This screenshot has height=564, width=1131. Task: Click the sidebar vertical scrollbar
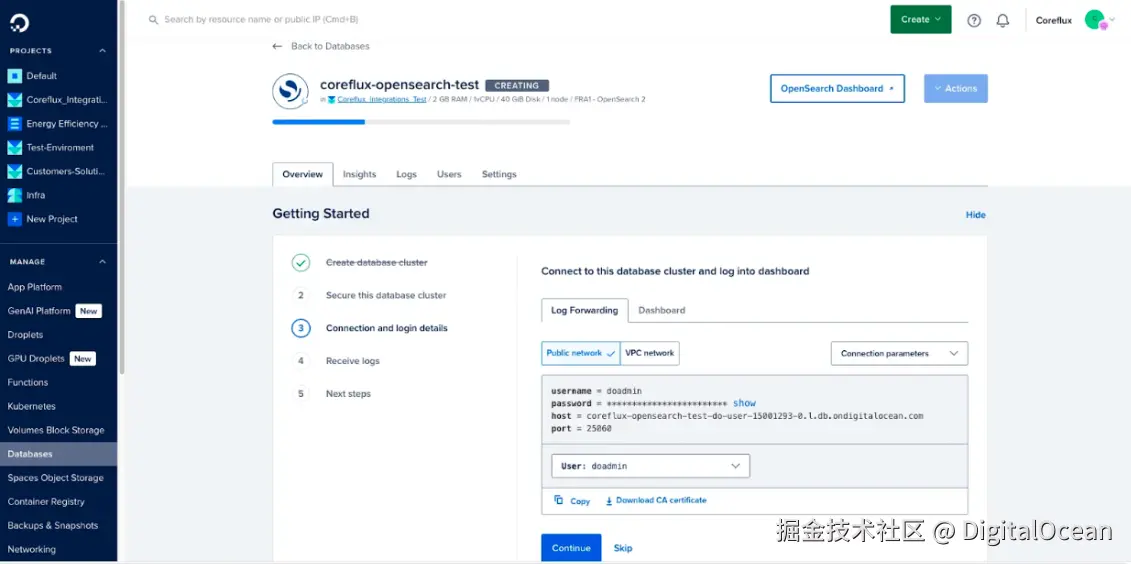122,188
